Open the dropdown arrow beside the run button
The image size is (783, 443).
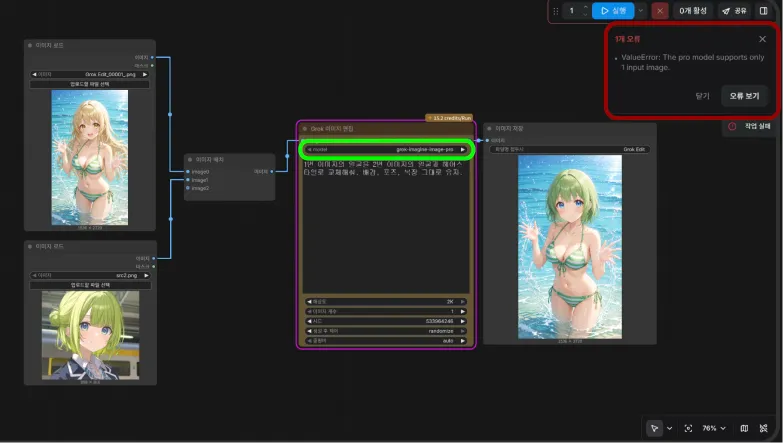[x=641, y=10]
